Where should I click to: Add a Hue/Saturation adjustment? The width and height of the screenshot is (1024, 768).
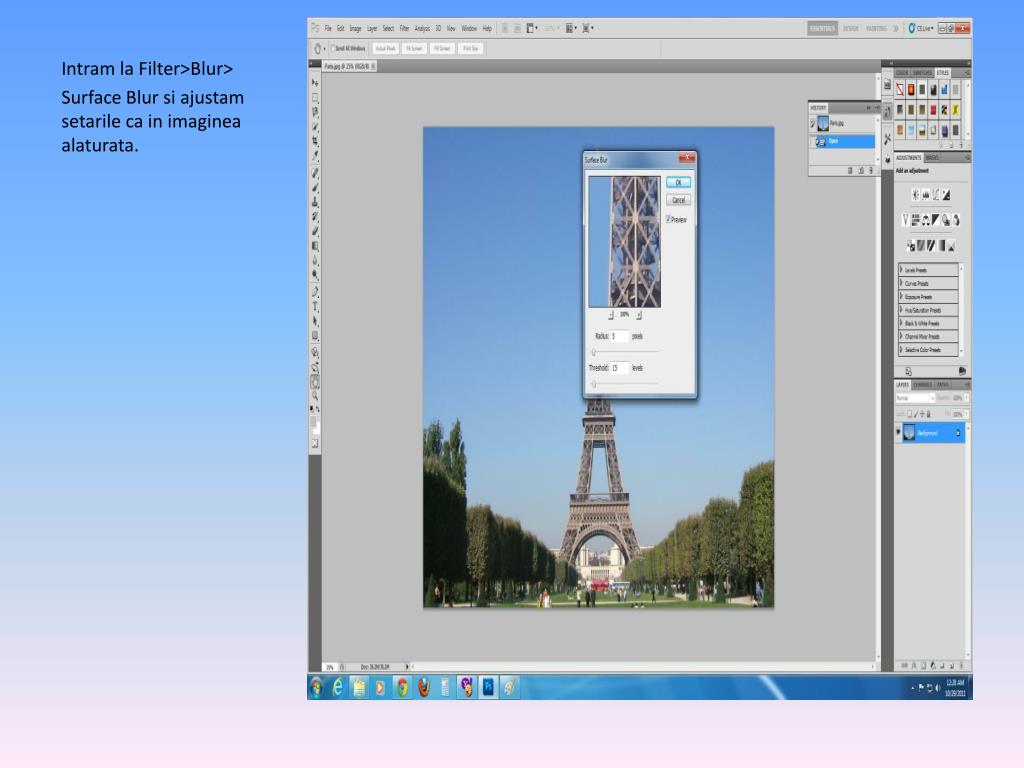click(916, 219)
